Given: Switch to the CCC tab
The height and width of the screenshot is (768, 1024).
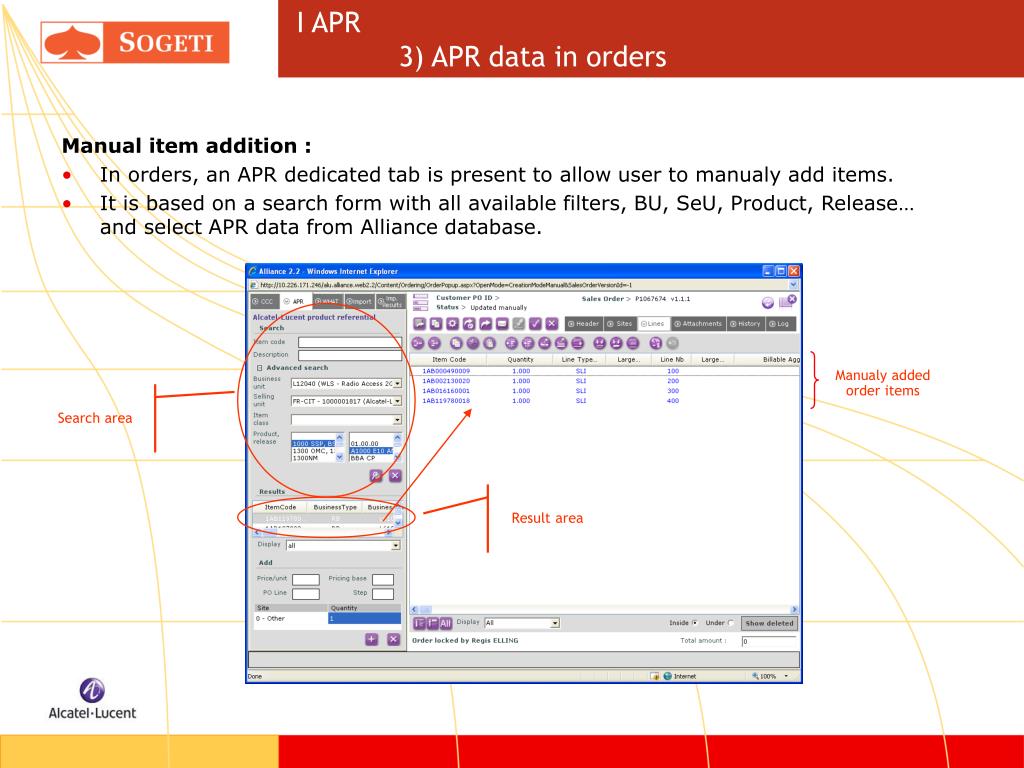Looking at the screenshot, I should pyautogui.click(x=264, y=301).
